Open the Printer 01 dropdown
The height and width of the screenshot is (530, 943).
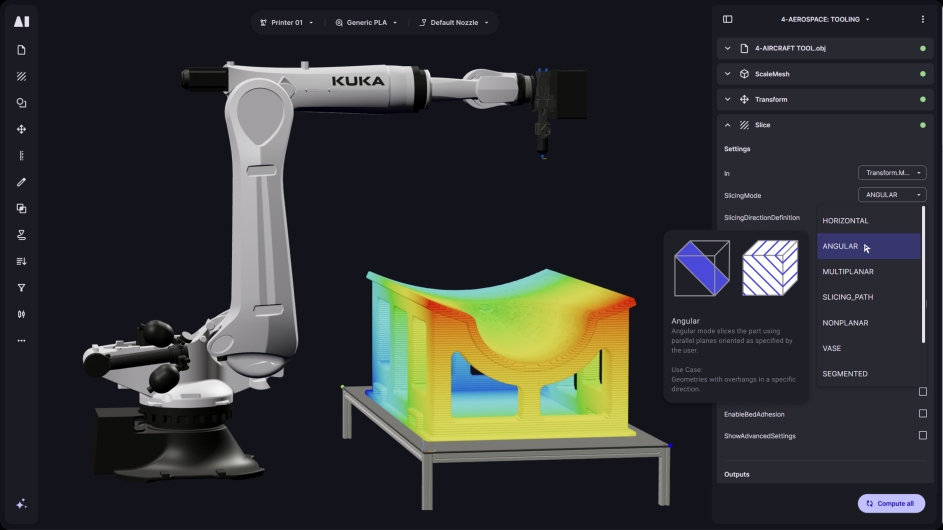(x=286, y=22)
